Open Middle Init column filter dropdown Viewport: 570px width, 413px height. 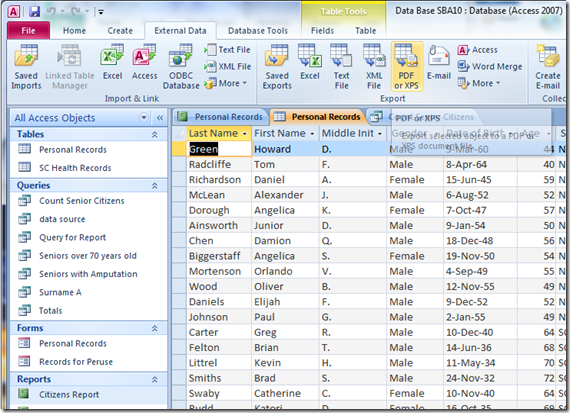380,134
